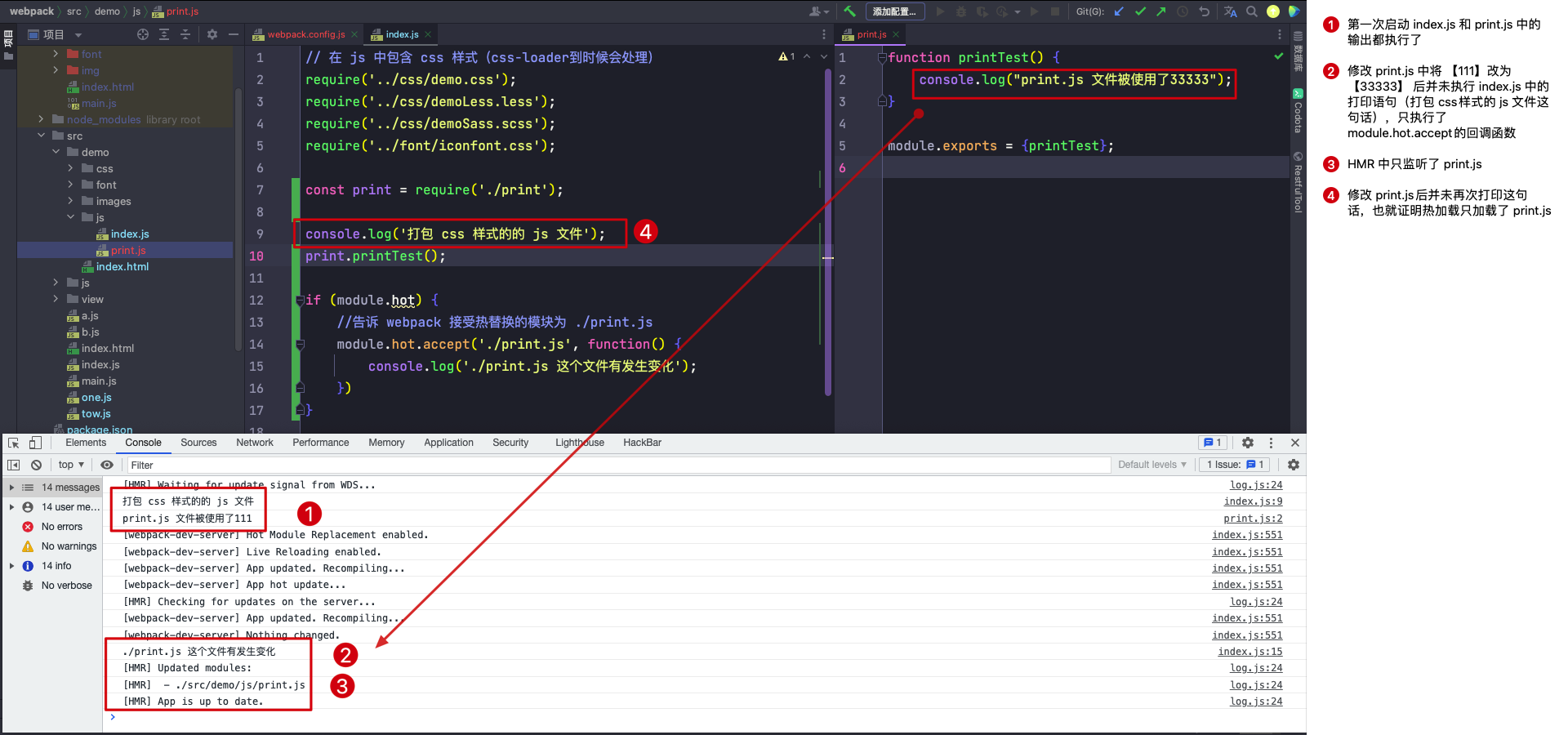Toggle live expression eye icon
Screen dimensions: 1568x735
click(107, 465)
